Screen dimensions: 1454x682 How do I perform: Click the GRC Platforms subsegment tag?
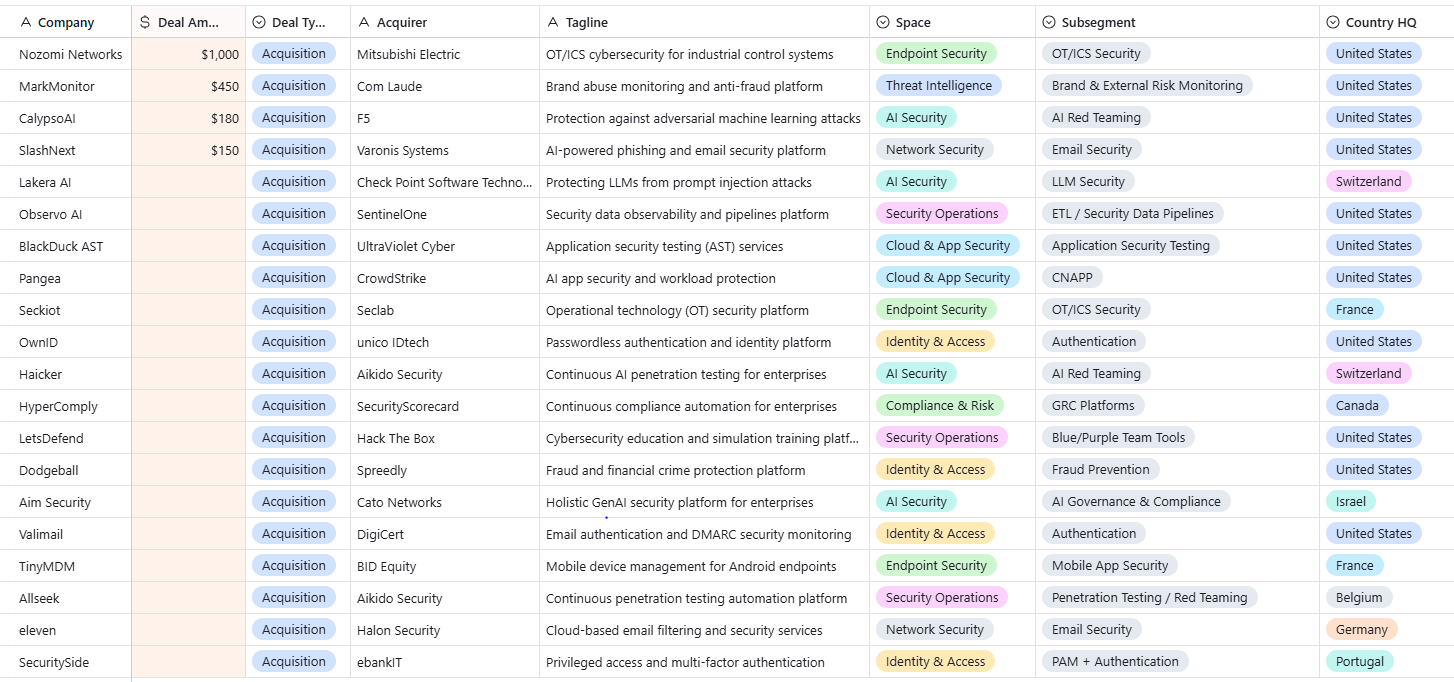[1093, 406]
